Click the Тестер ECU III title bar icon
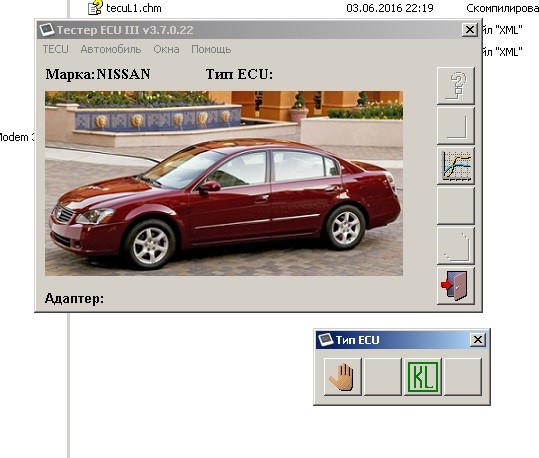This screenshot has height=458, width=539. (x=46, y=30)
